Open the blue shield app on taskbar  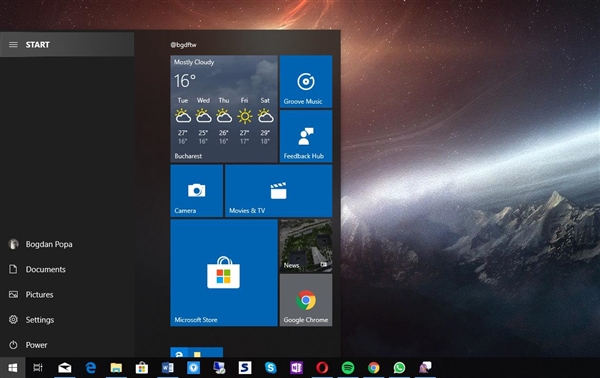(194, 368)
